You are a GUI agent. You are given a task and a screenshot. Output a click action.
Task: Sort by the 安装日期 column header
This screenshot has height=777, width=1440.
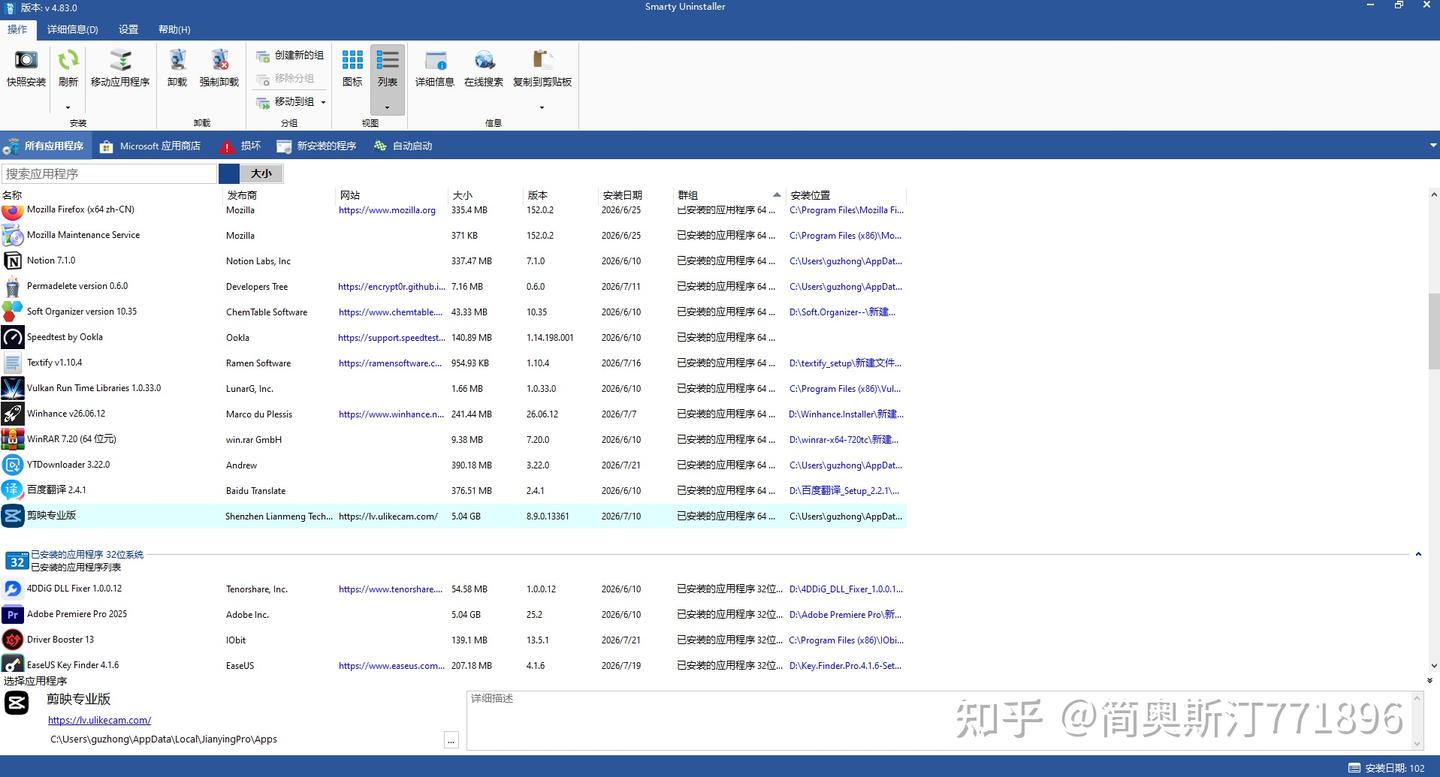coord(636,195)
